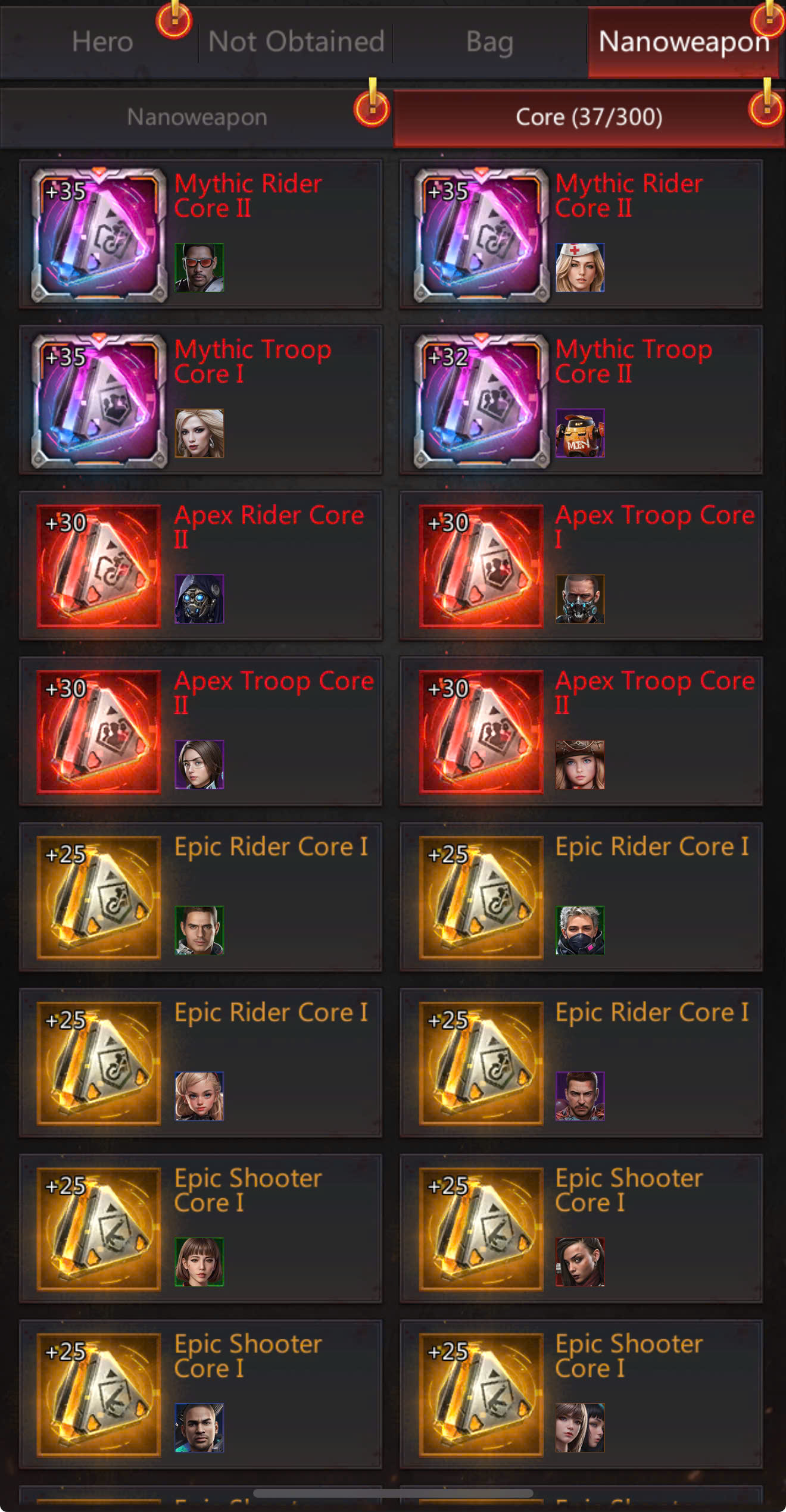Select the +32 Mythic Troop Core II icon

[481, 400]
